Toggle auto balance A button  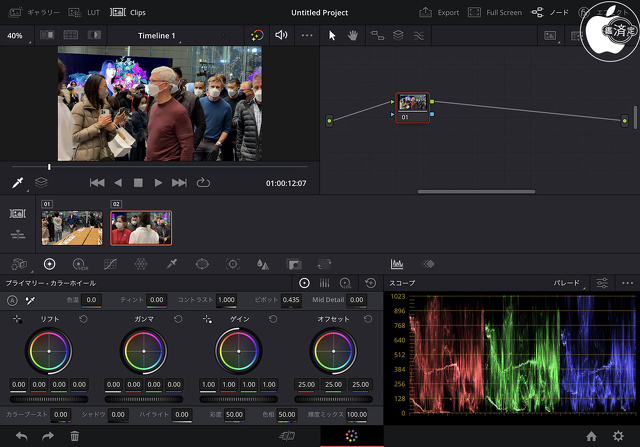12,300
